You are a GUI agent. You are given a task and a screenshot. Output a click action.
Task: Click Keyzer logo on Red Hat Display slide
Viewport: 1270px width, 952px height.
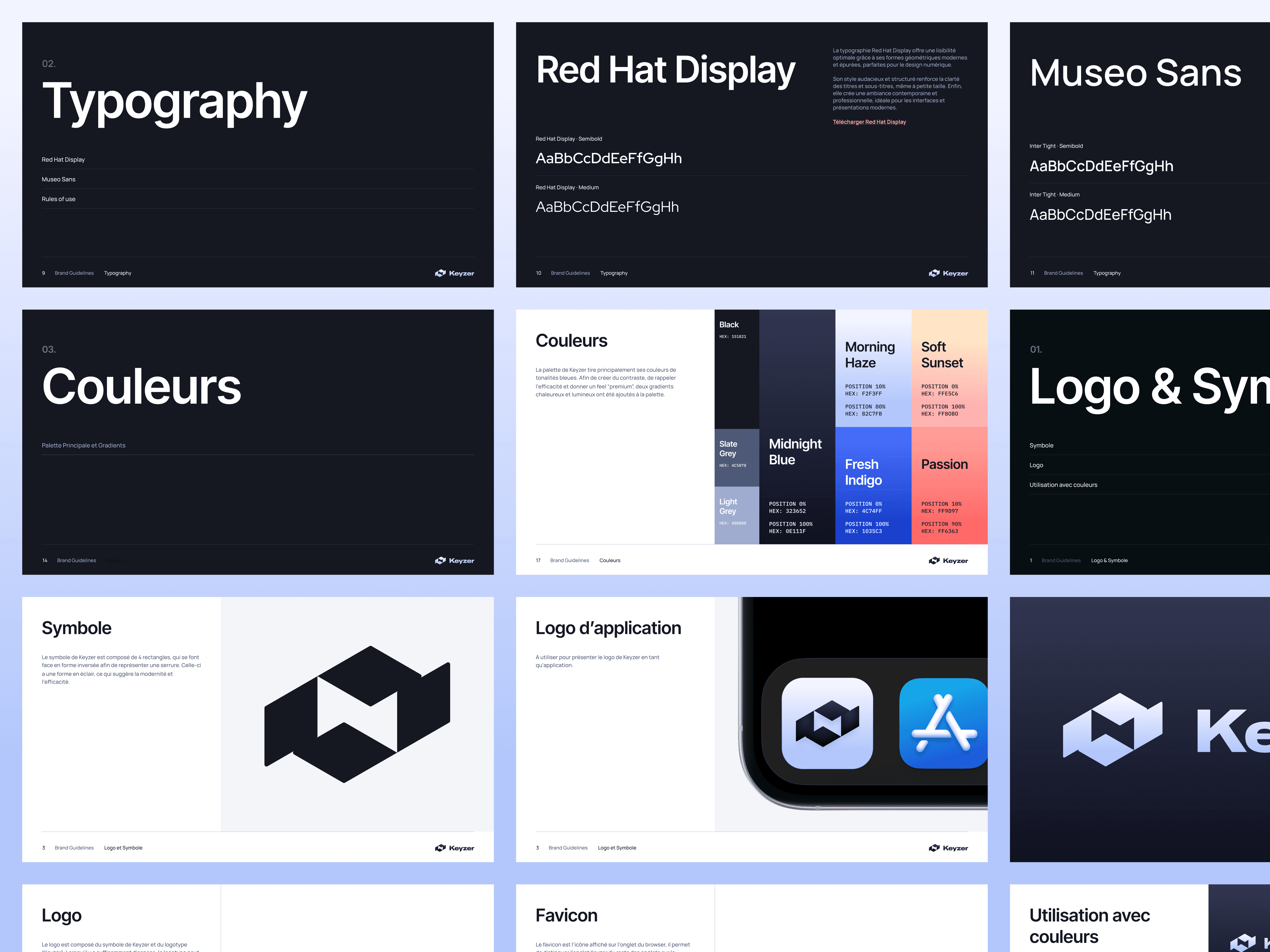point(948,273)
